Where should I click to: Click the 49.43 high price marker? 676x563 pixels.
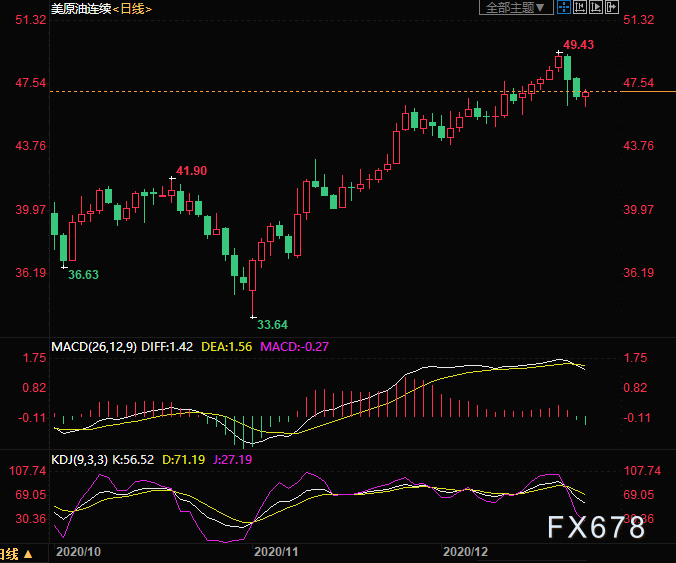coord(578,45)
